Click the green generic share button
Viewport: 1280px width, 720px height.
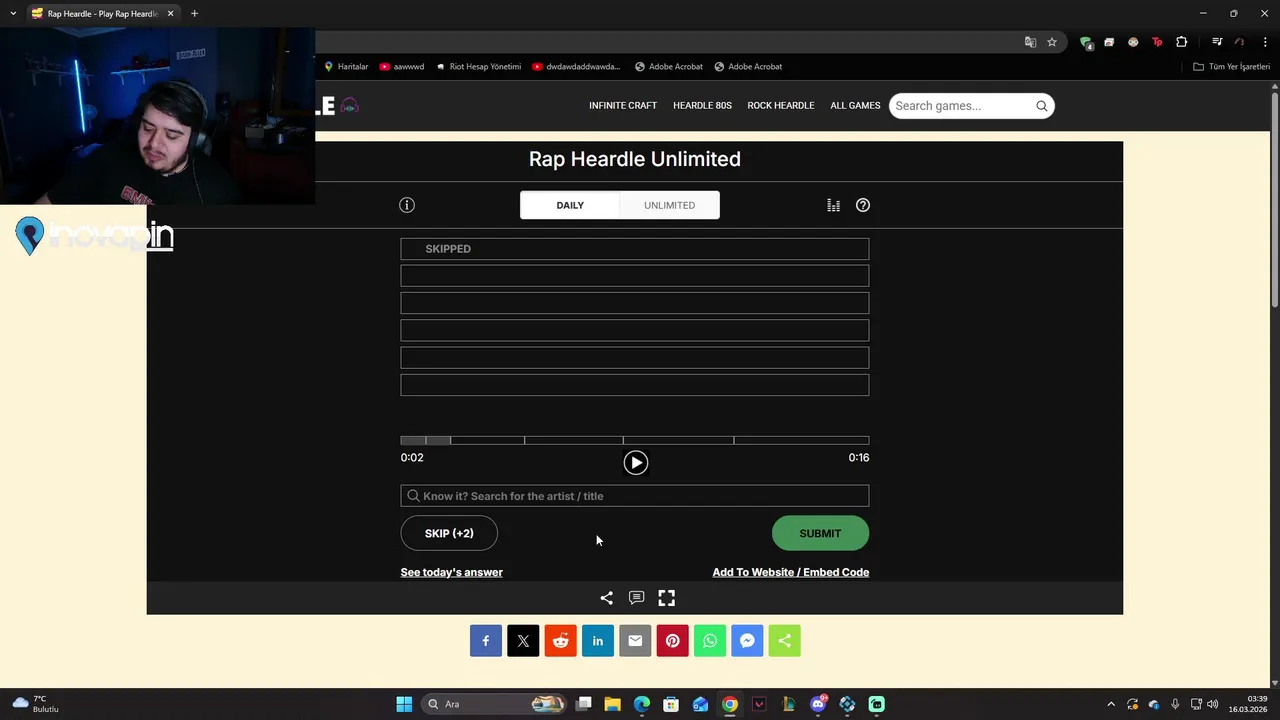coord(785,641)
